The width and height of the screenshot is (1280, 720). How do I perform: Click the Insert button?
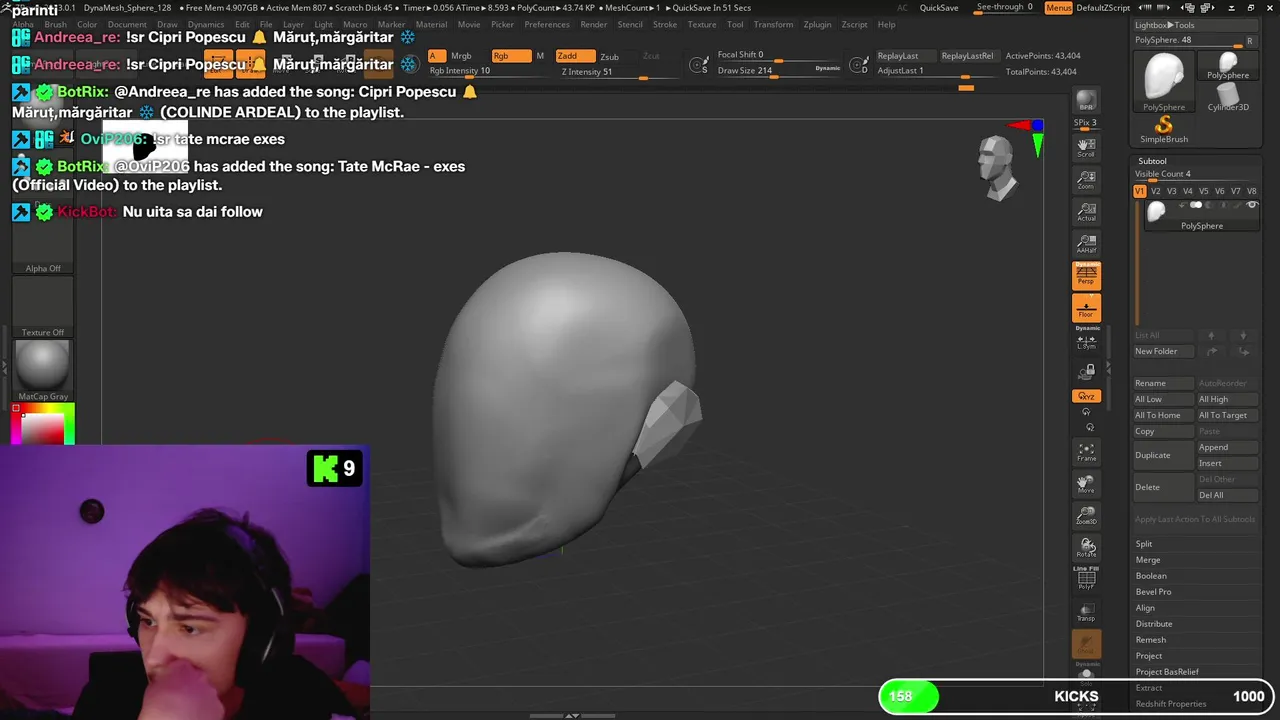click(x=1227, y=463)
